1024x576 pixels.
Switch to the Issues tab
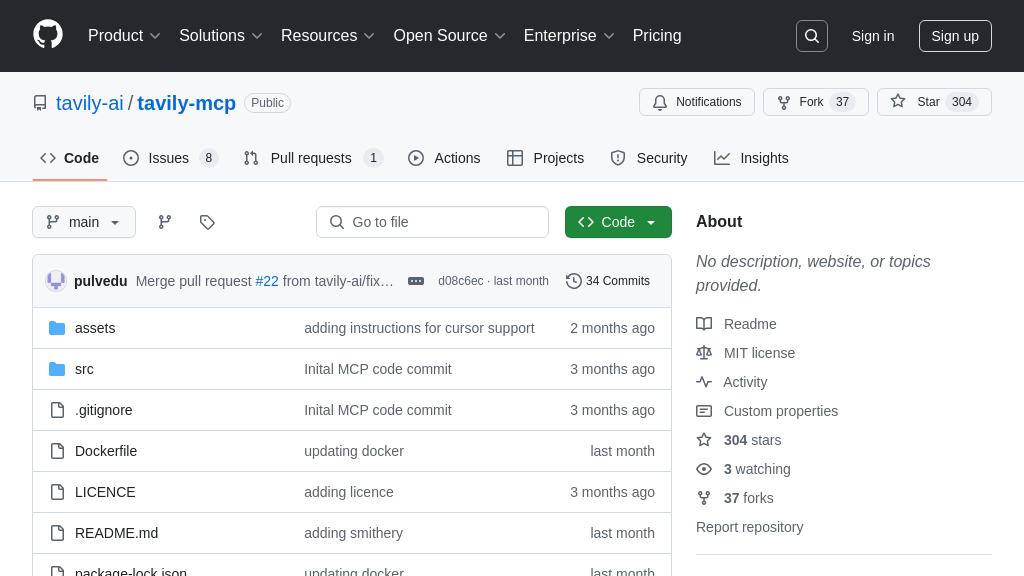169,158
